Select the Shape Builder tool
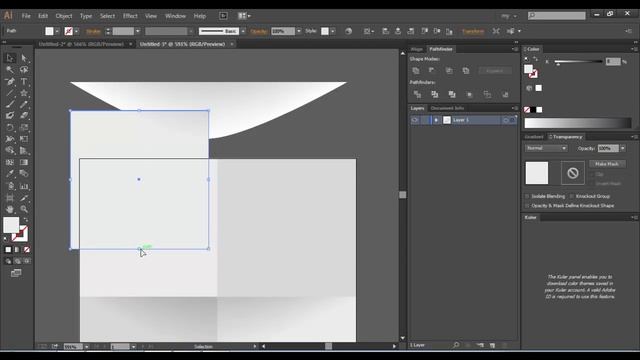 tap(10, 151)
